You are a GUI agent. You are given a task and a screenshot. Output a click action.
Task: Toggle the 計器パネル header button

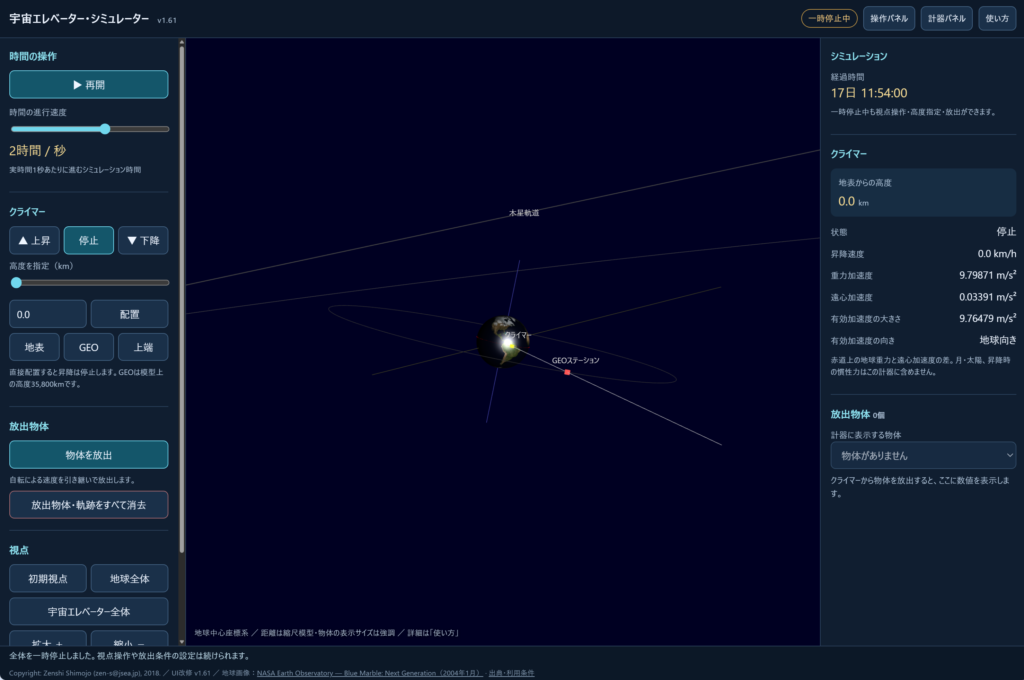click(x=947, y=18)
